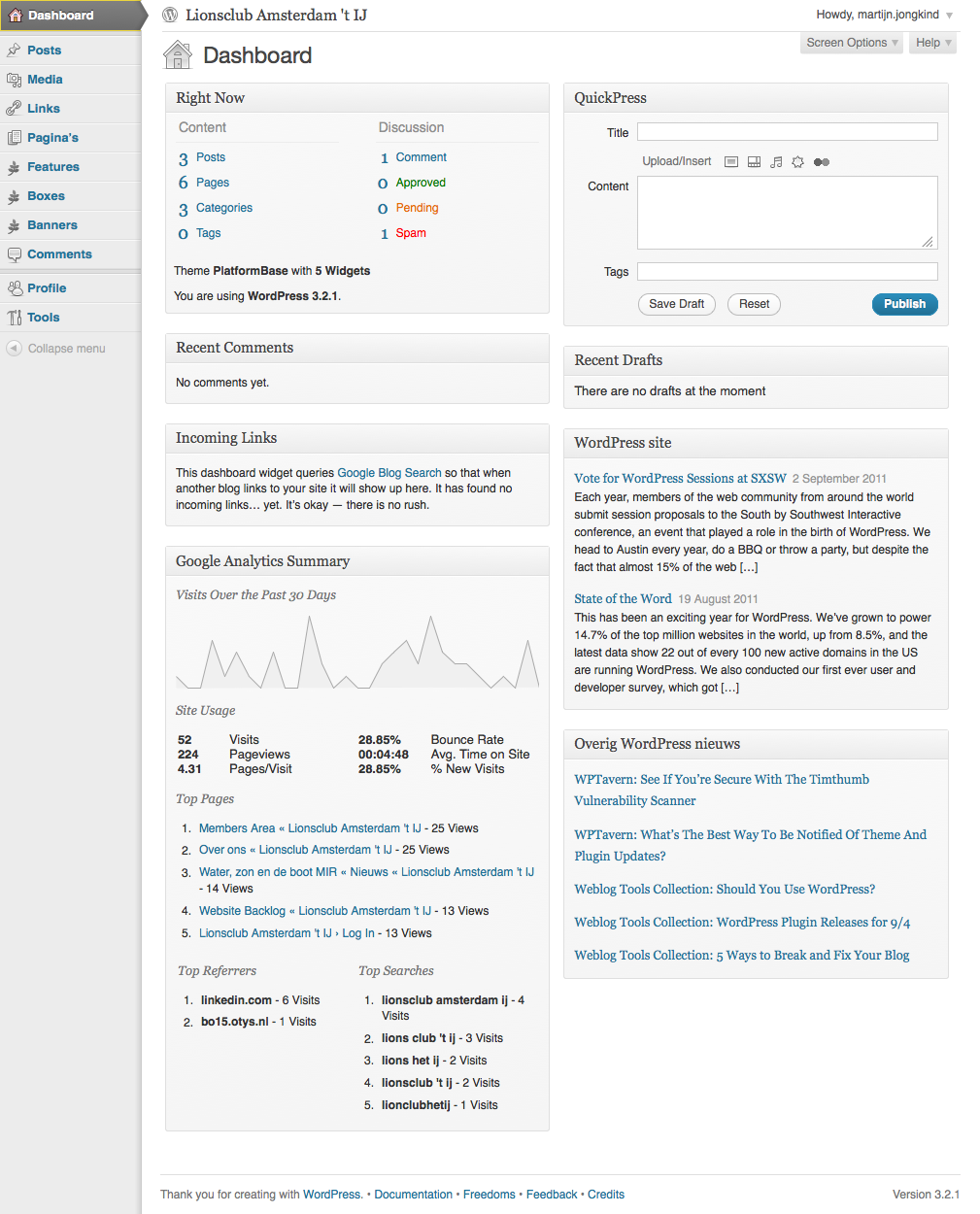Open Vote for WordPress Sessions at SXSW
Image resolution: width=980 pixels, height=1214 pixels.
(x=680, y=478)
